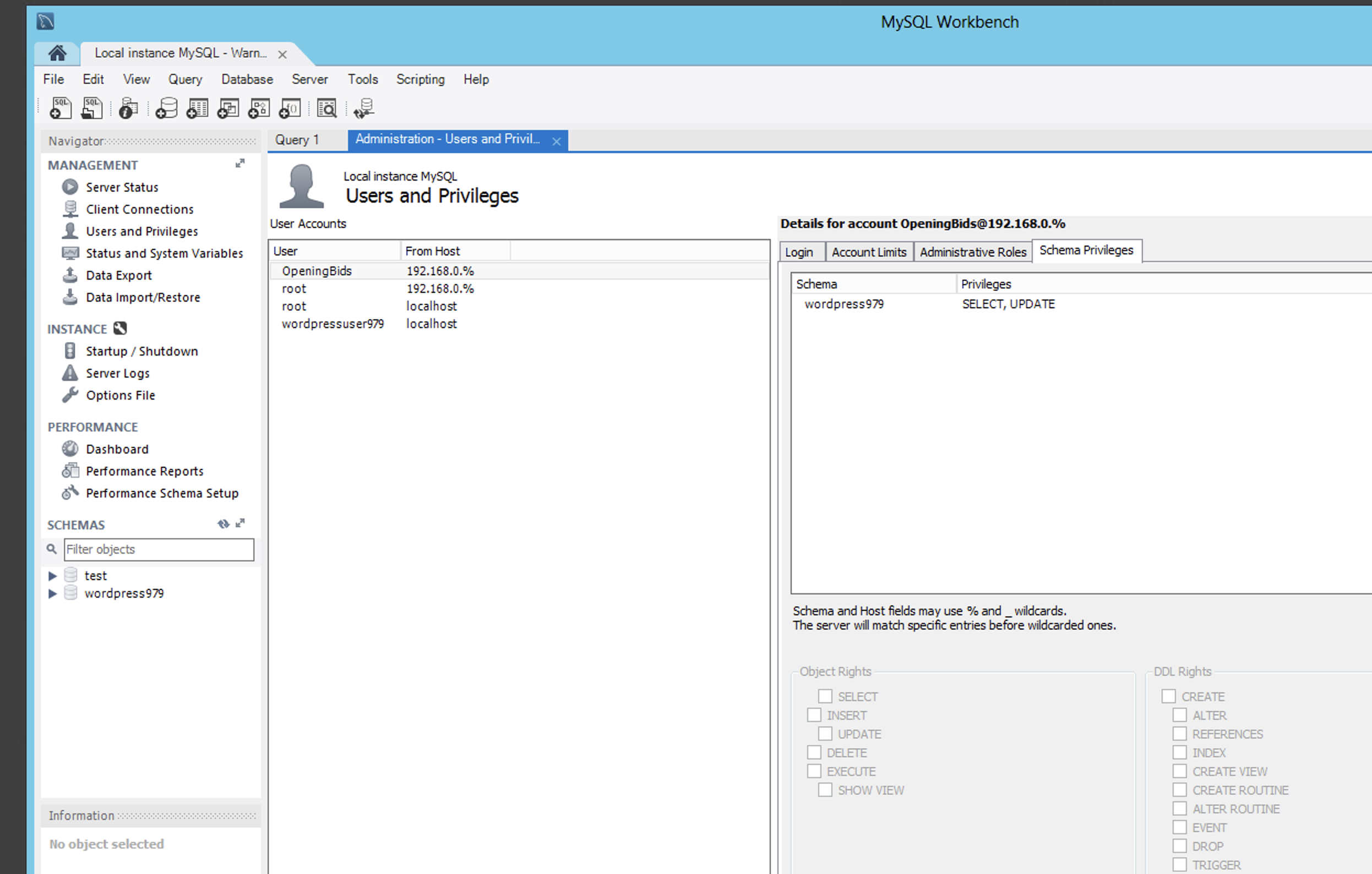The width and height of the screenshot is (1372, 874).
Task: Check the INSERT object right
Action: [x=814, y=715]
